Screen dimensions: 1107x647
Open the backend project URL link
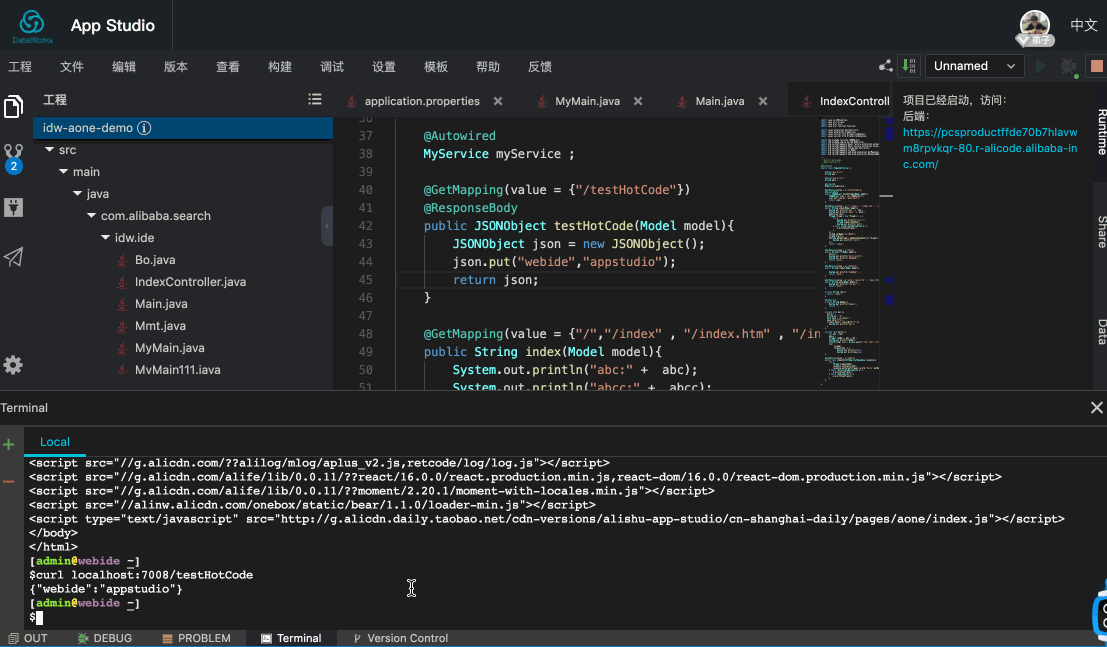[990, 148]
